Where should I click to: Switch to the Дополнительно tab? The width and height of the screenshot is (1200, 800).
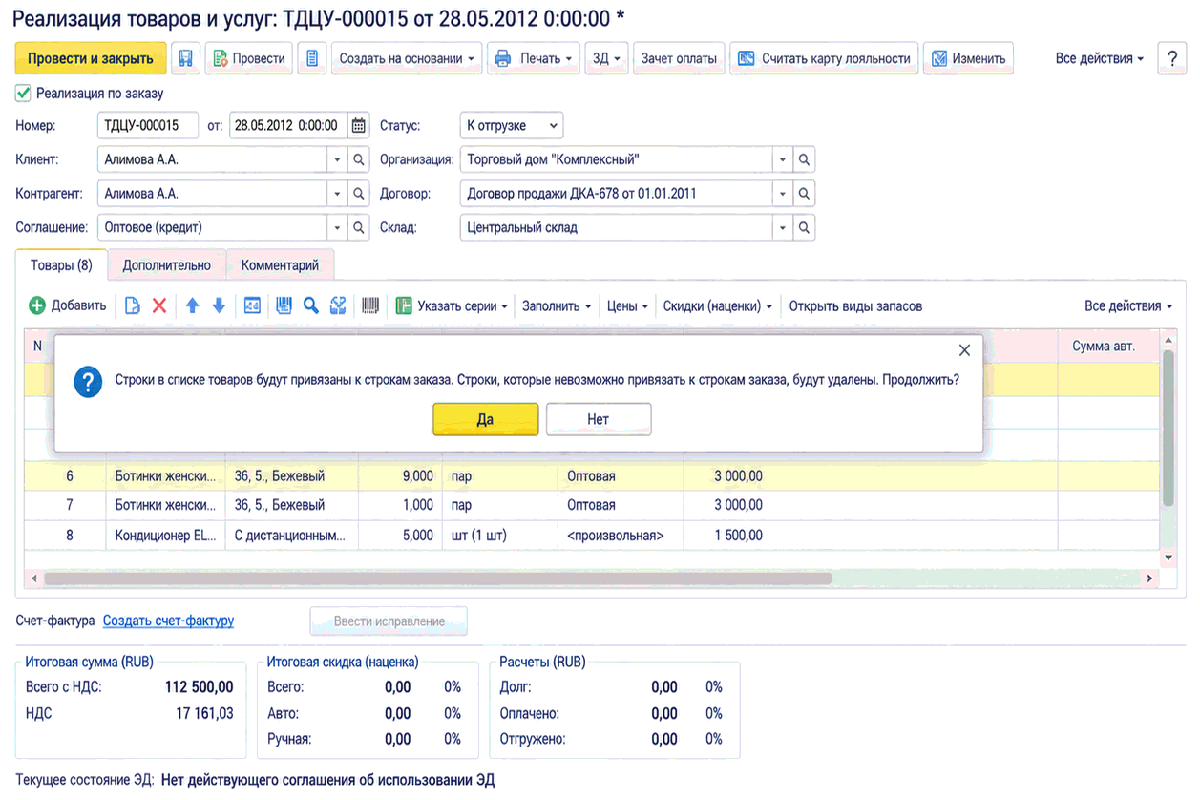point(167,265)
